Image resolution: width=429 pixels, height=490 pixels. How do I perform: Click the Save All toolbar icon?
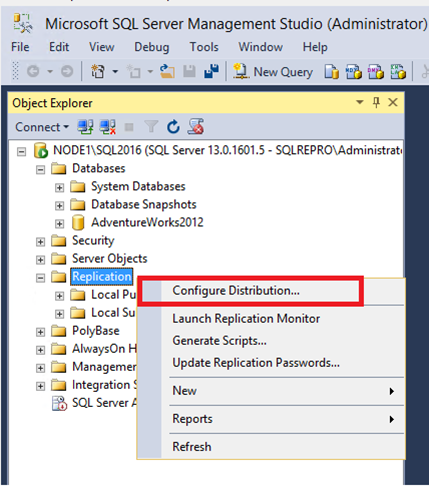(211, 71)
